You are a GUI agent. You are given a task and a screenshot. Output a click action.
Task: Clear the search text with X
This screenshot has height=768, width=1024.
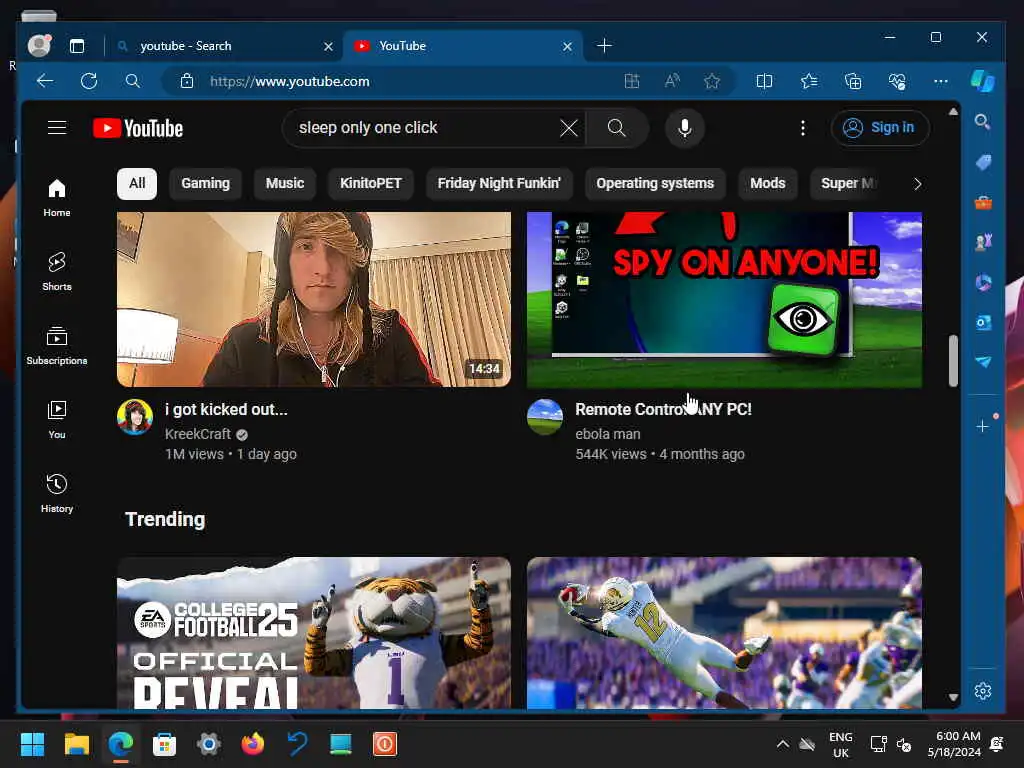click(x=569, y=128)
